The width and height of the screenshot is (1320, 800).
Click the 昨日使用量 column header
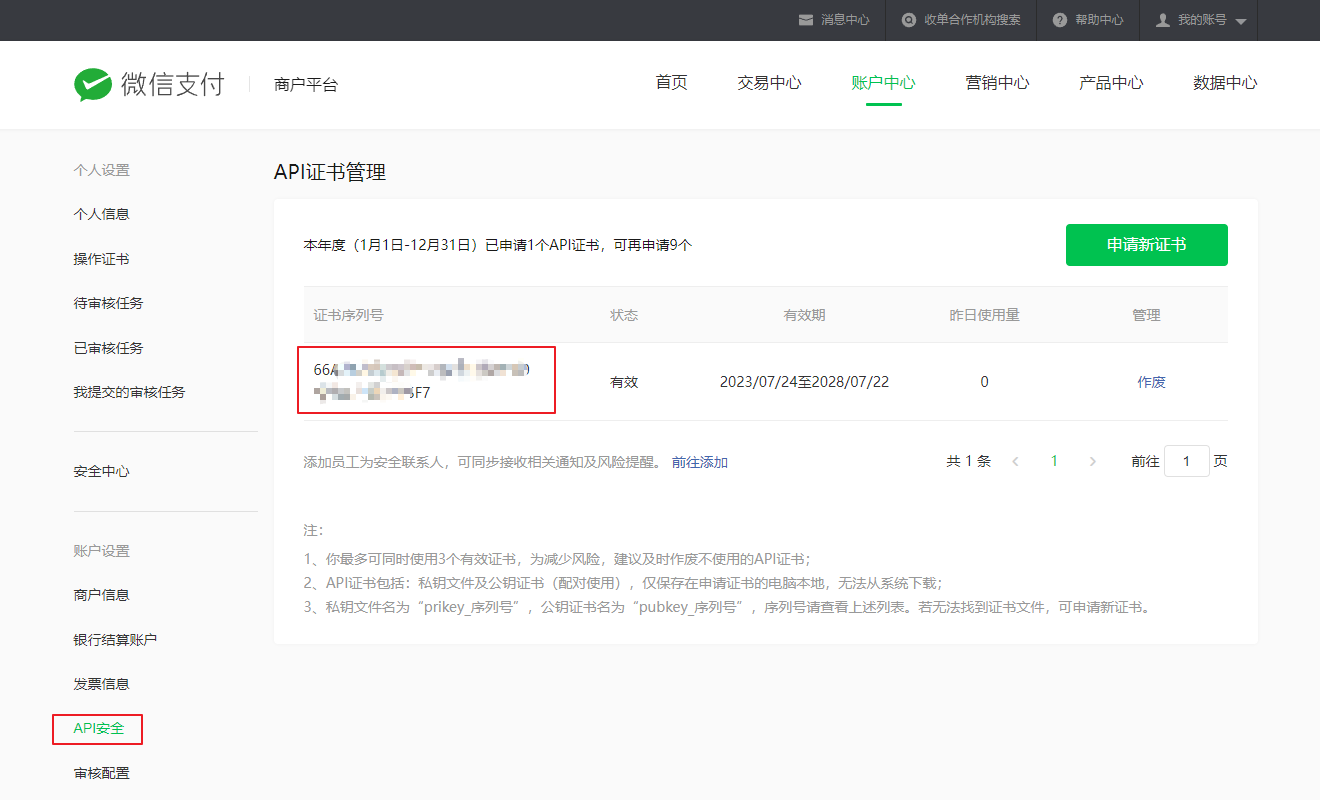click(x=984, y=315)
